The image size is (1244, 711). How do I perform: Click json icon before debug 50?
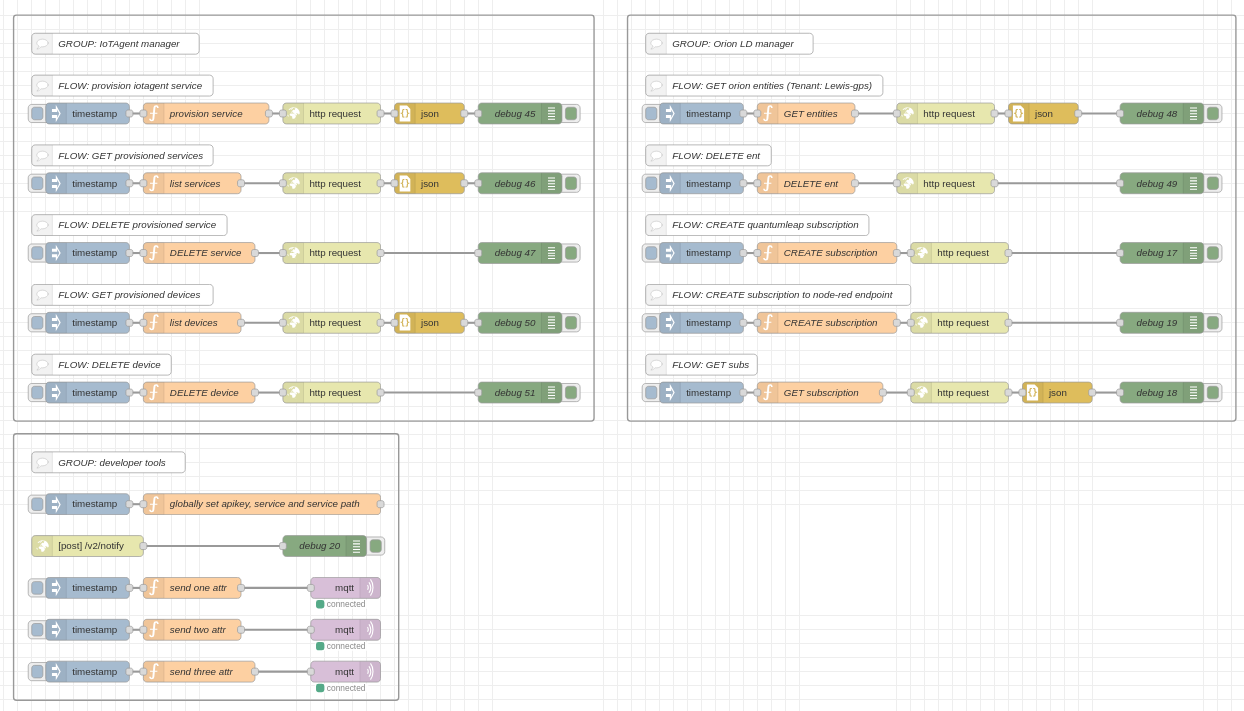pyautogui.click(x=405, y=323)
